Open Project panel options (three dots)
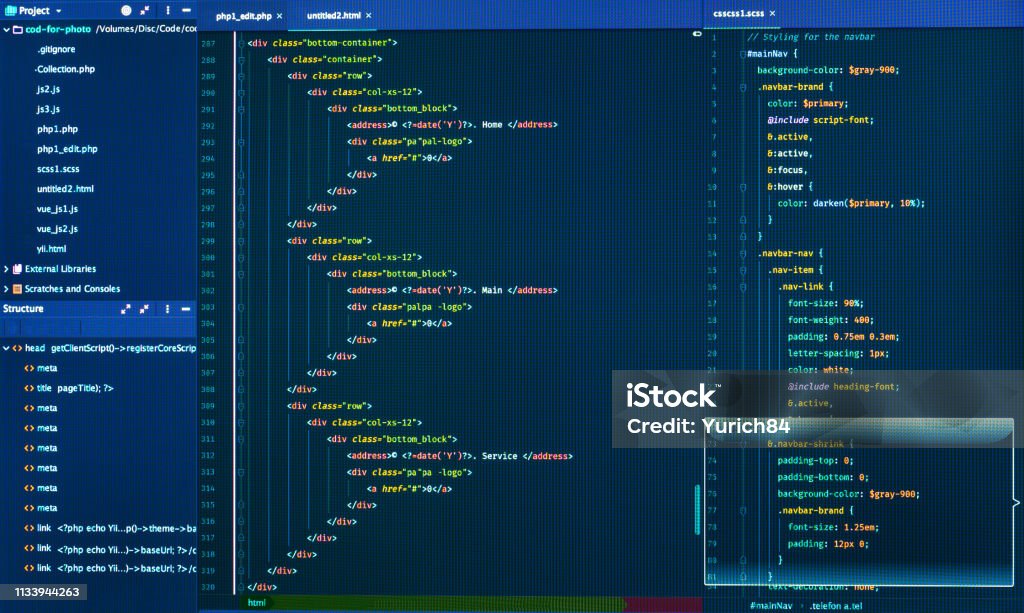The height and width of the screenshot is (613, 1024). pos(168,10)
